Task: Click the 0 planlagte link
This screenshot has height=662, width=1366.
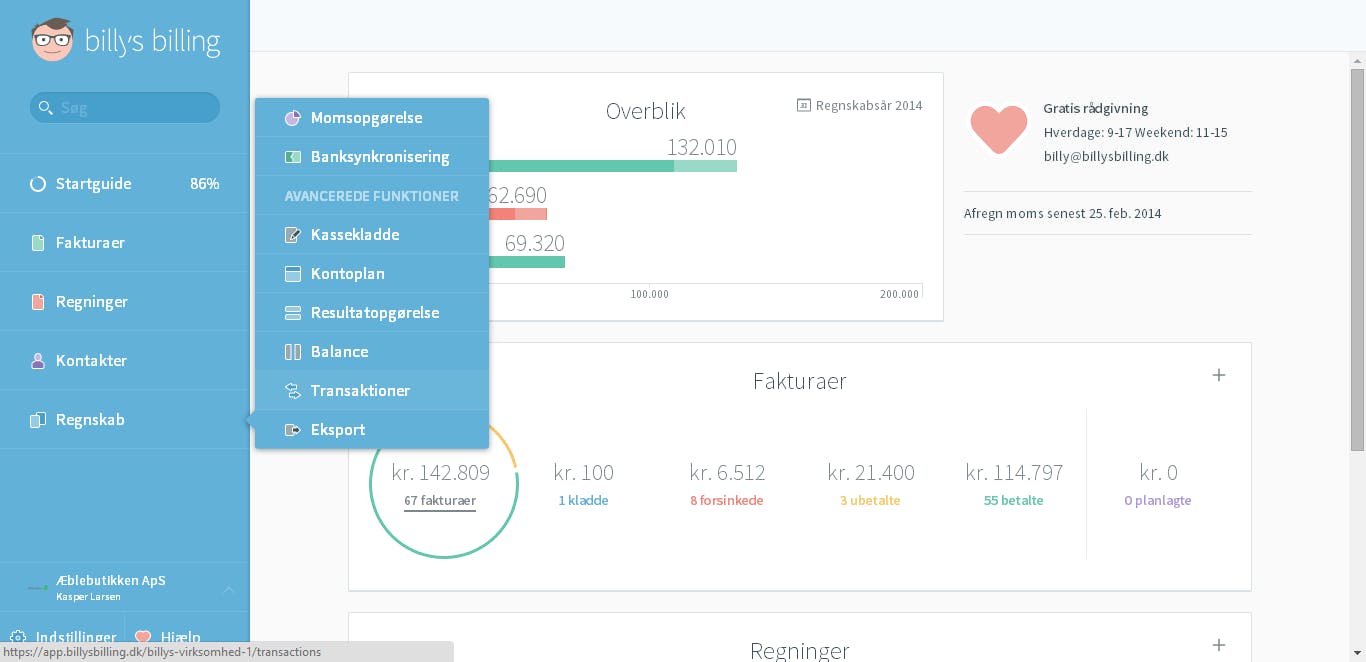Action: 1158,501
